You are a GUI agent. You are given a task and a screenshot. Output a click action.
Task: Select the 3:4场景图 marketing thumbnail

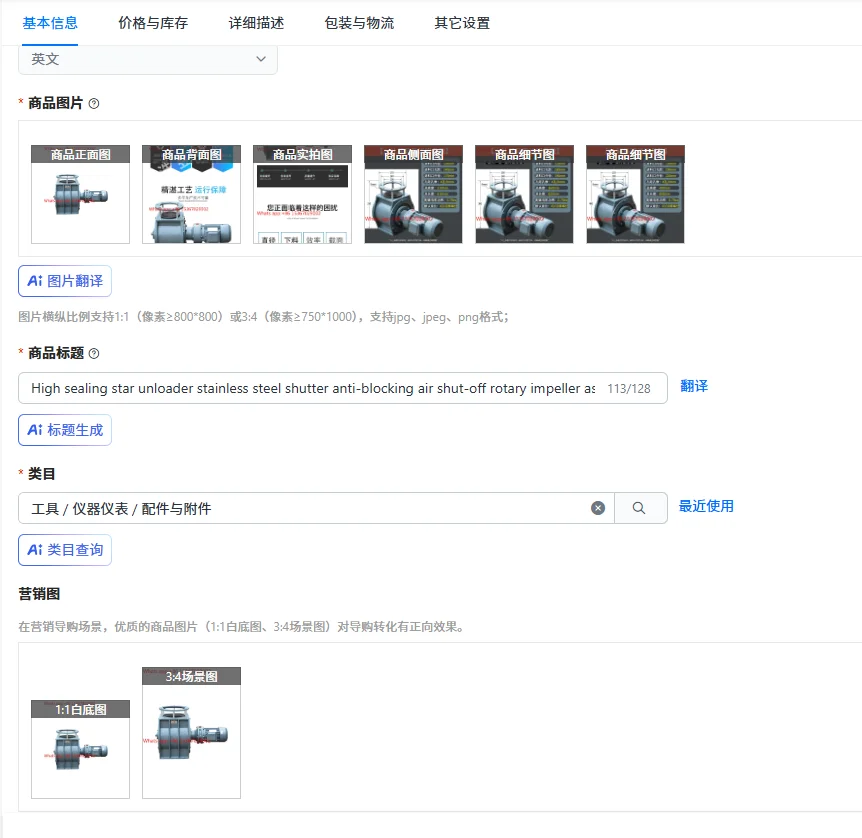[191, 732]
